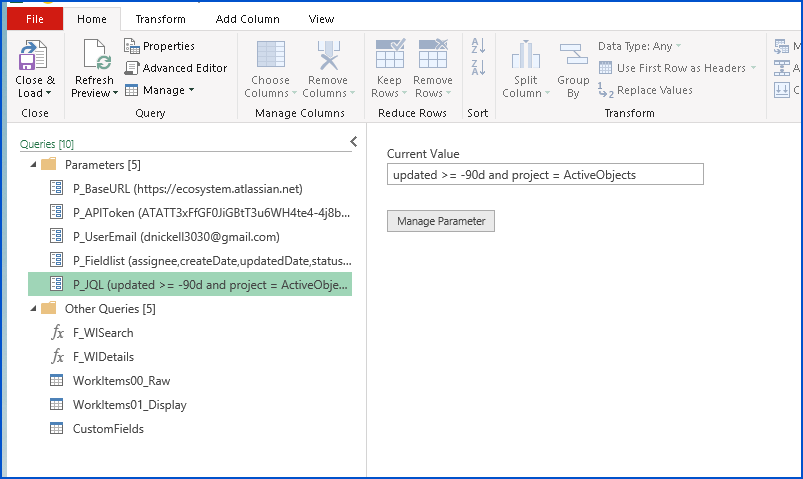This screenshot has height=479, width=803.
Task: Click the Keep Rows icon
Action: [390, 54]
